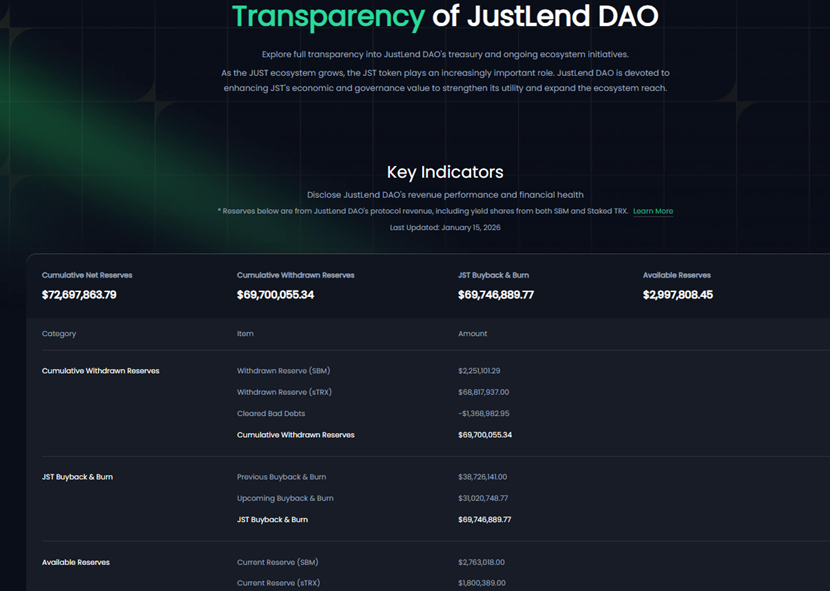Select the JST Buyback & Burn summary card

point(506,284)
